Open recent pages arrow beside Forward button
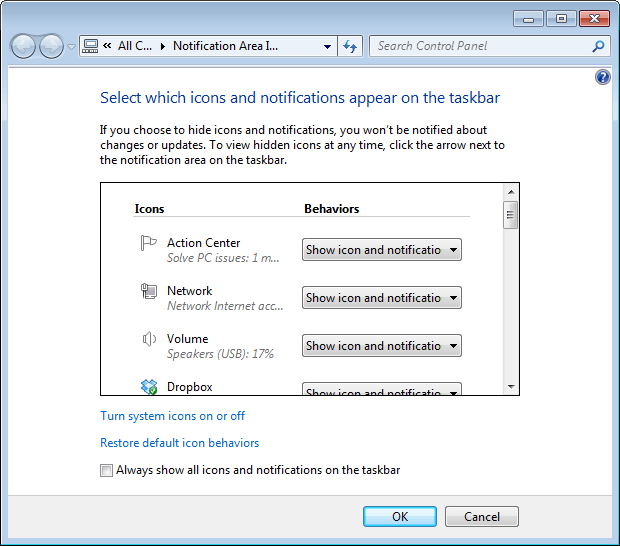 (71, 47)
